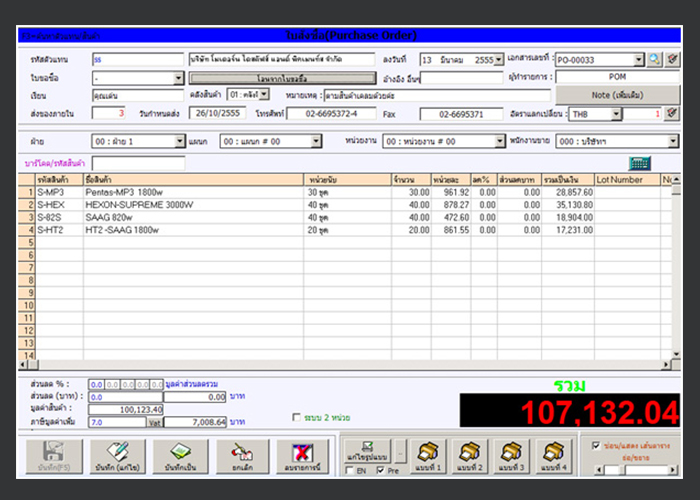Click the attention field on the warehouse row
700x500 pixels.
point(138,95)
